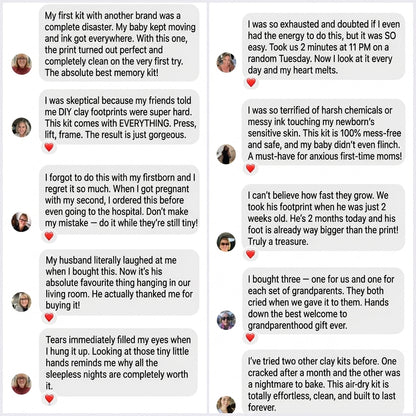Open the avatar beside the firstborn regret review
416x416 pixels.
coord(21,222)
